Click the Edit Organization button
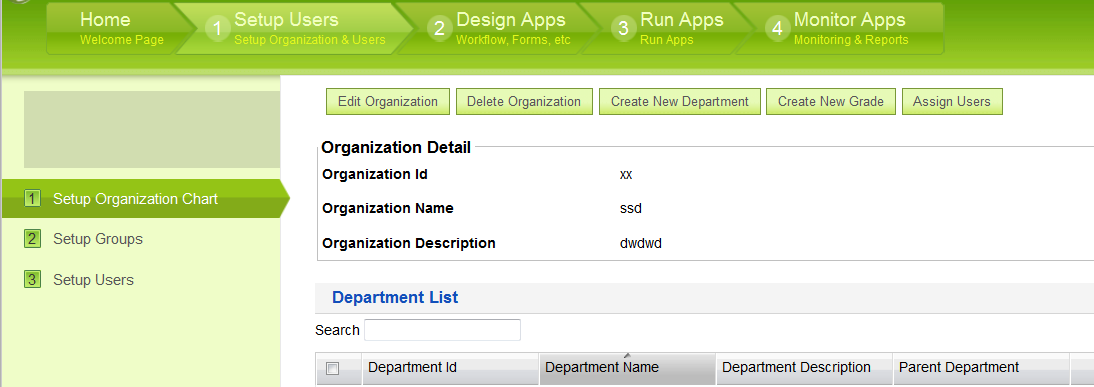 point(388,102)
